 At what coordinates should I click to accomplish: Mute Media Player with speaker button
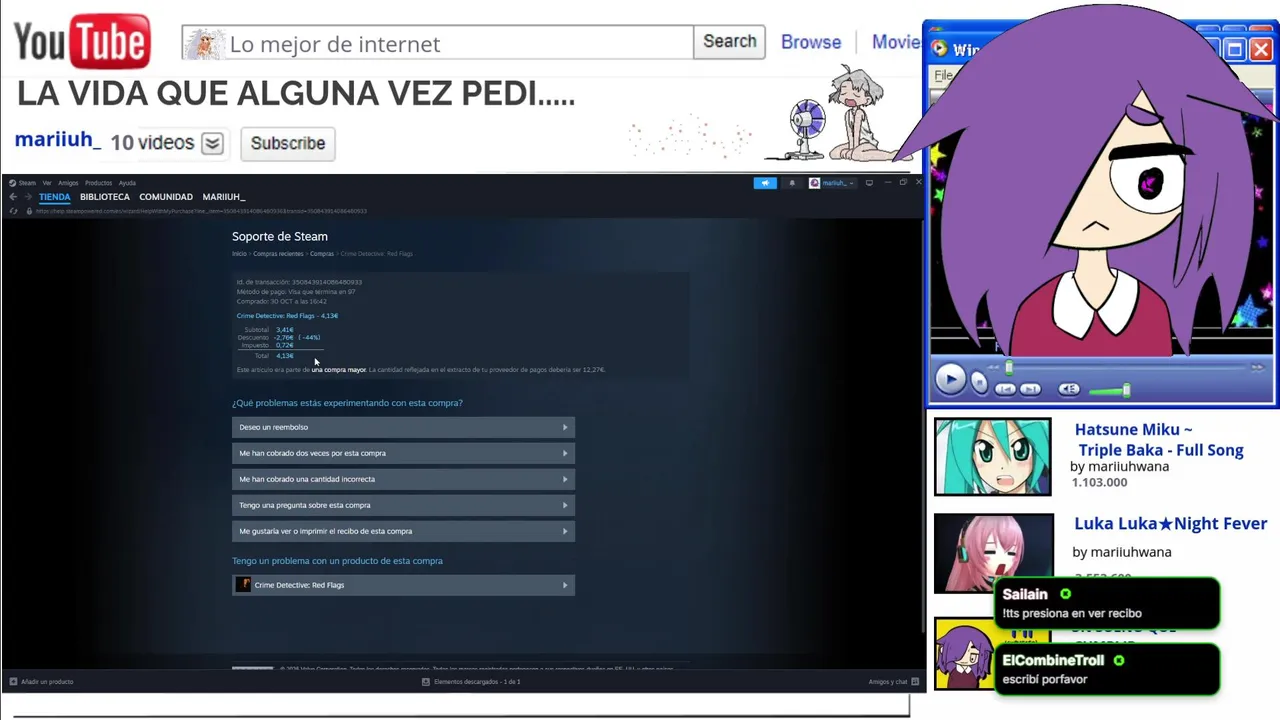pos(1069,389)
